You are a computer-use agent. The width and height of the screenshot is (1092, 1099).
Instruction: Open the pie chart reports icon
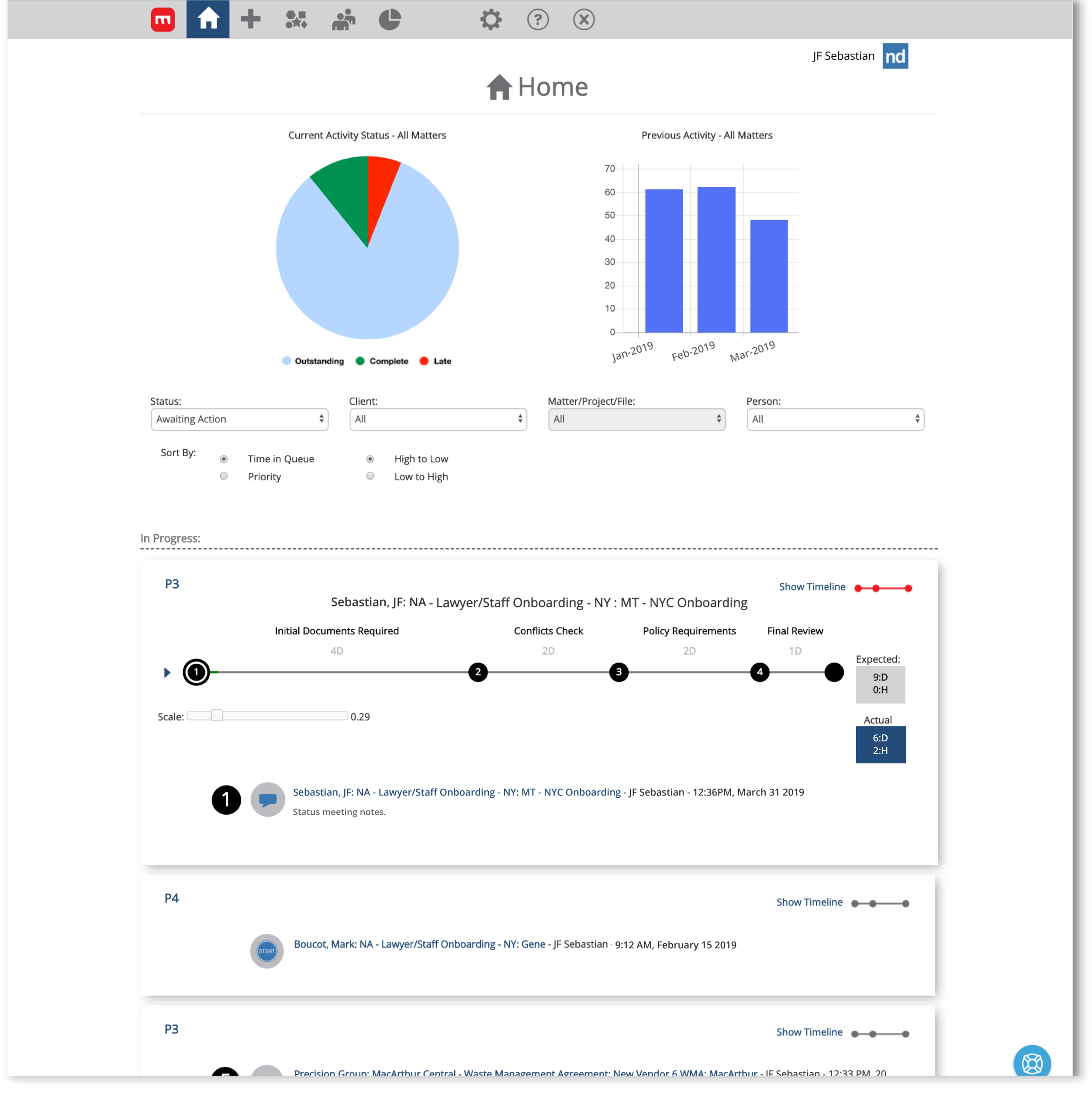(390, 20)
